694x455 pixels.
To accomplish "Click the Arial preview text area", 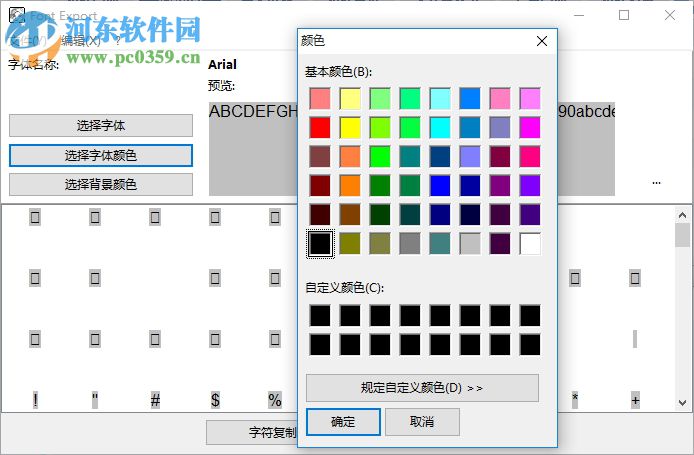I will click(x=252, y=149).
